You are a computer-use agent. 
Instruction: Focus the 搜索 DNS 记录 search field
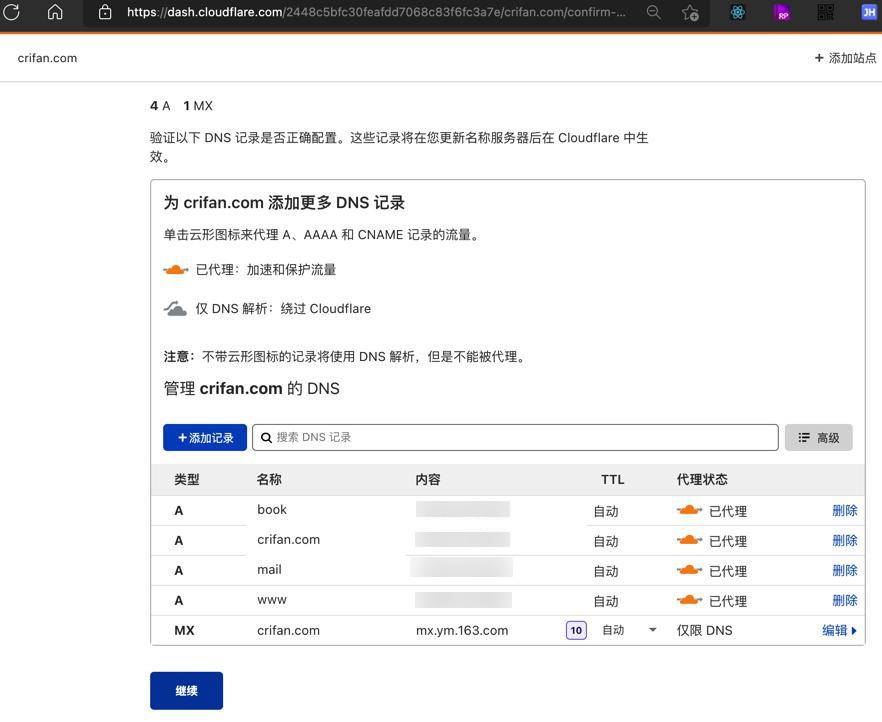515,437
